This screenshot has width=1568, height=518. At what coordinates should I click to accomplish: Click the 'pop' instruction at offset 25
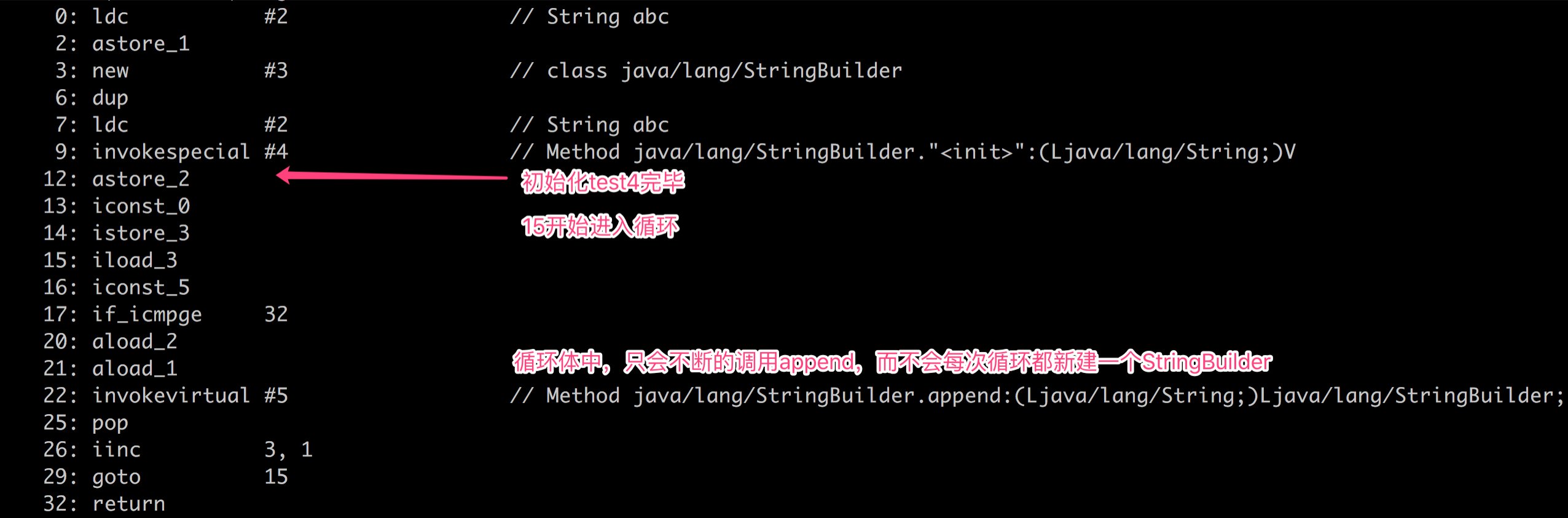tap(111, 423)
